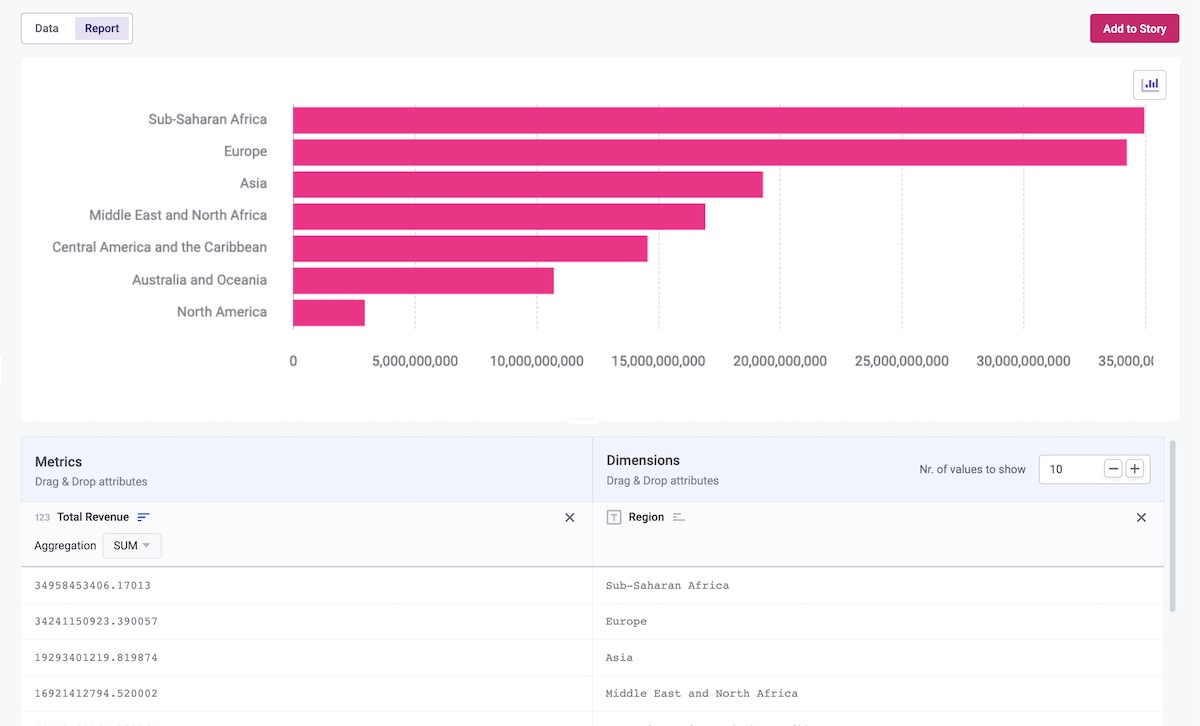The height and width of the screenshot is (726, 1200).
Task: Open the SUM aggregation dropdown
Action: coord(131,545)
